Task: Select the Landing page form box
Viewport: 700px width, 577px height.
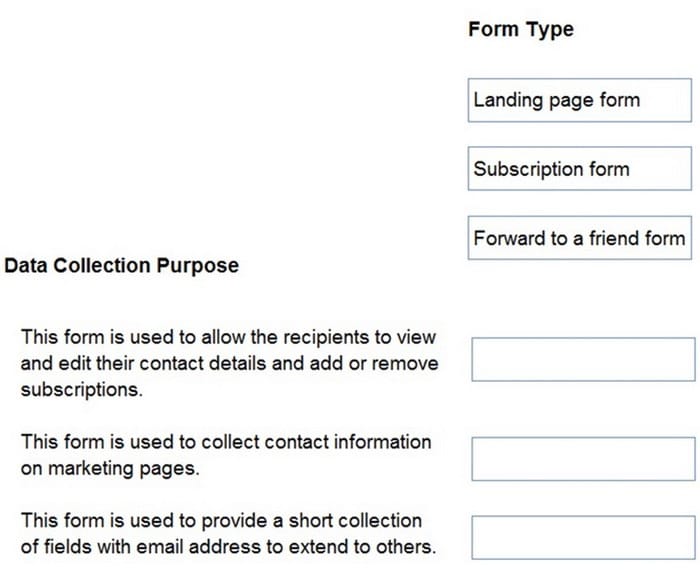Action: 579,100
